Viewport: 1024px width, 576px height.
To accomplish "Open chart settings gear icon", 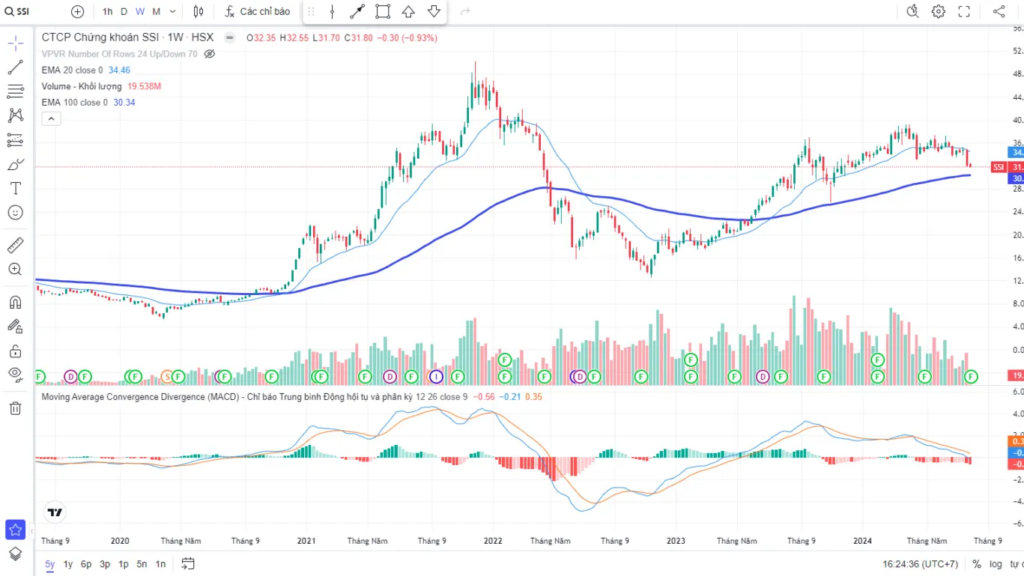I will [x=938, y=12].
